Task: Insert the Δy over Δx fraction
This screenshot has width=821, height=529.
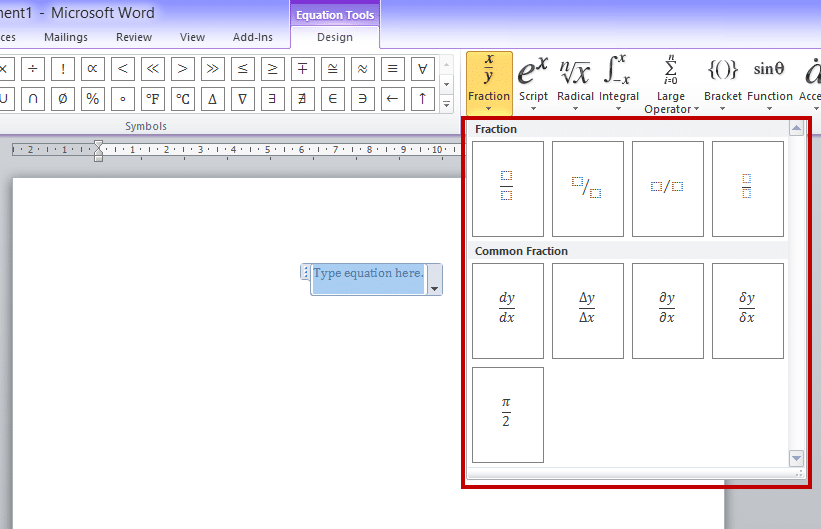Action: click(x=587, y=310)
